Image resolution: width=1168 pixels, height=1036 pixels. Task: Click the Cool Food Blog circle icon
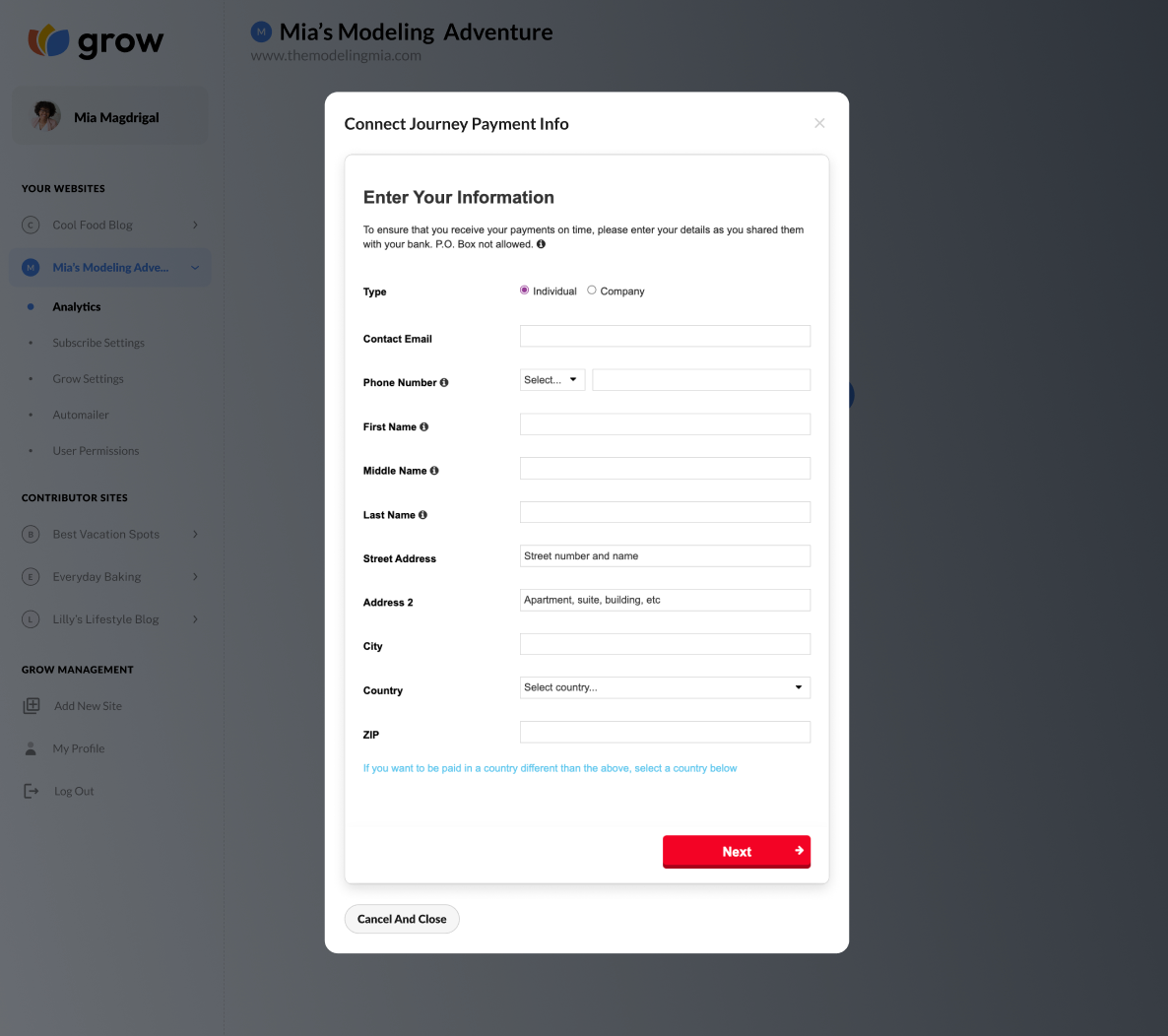coord(31,225)
